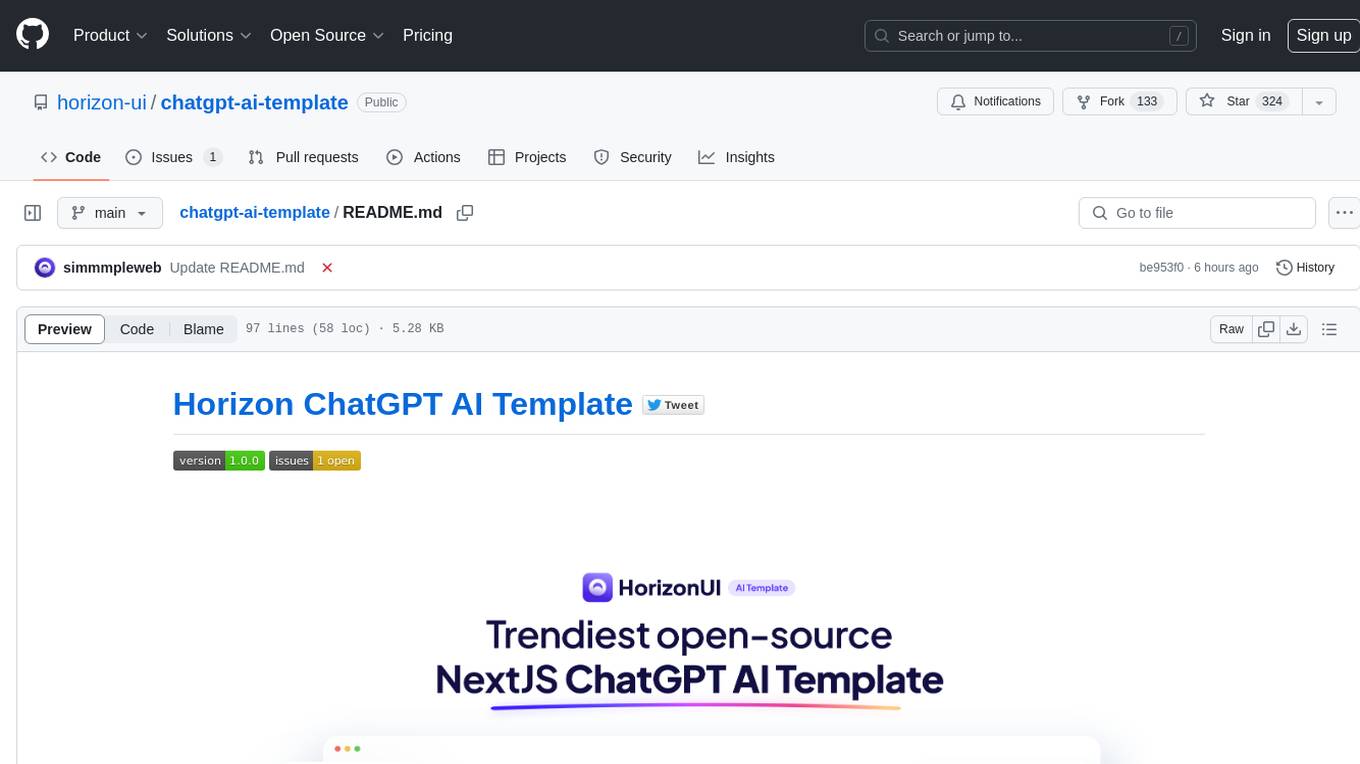This screenshot has width=1360, height=764.
Task: Click the issues count 1 label
Action: (212, 157)
